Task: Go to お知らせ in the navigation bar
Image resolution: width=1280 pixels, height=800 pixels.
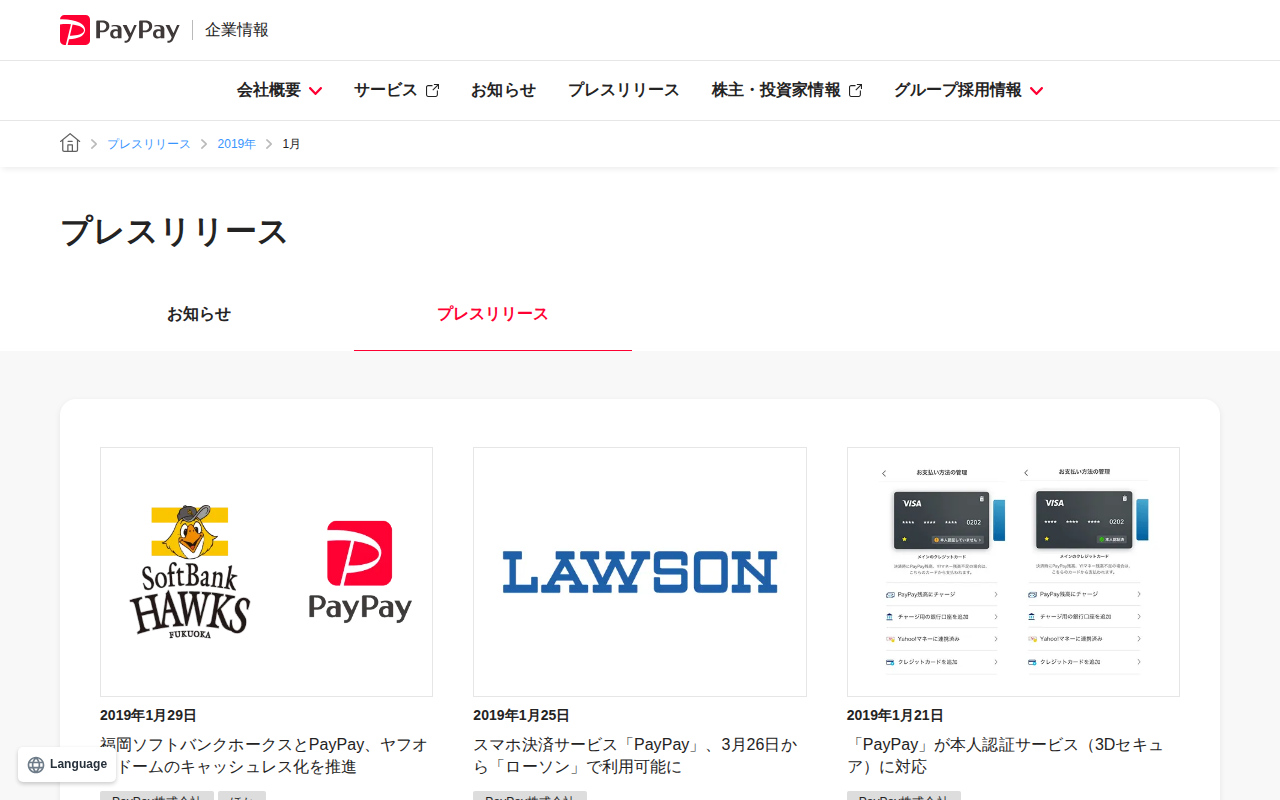Action: [x=503, y=90]
